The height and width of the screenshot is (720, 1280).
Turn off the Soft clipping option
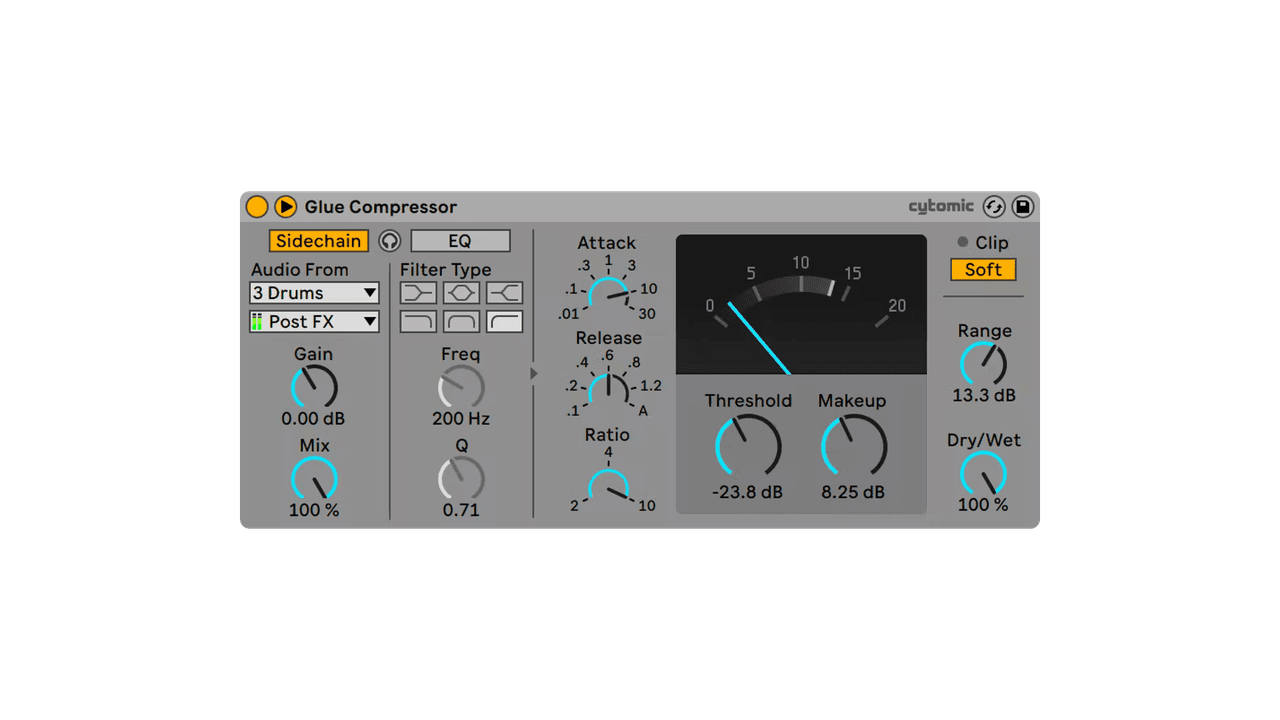(x=982, y=269)
